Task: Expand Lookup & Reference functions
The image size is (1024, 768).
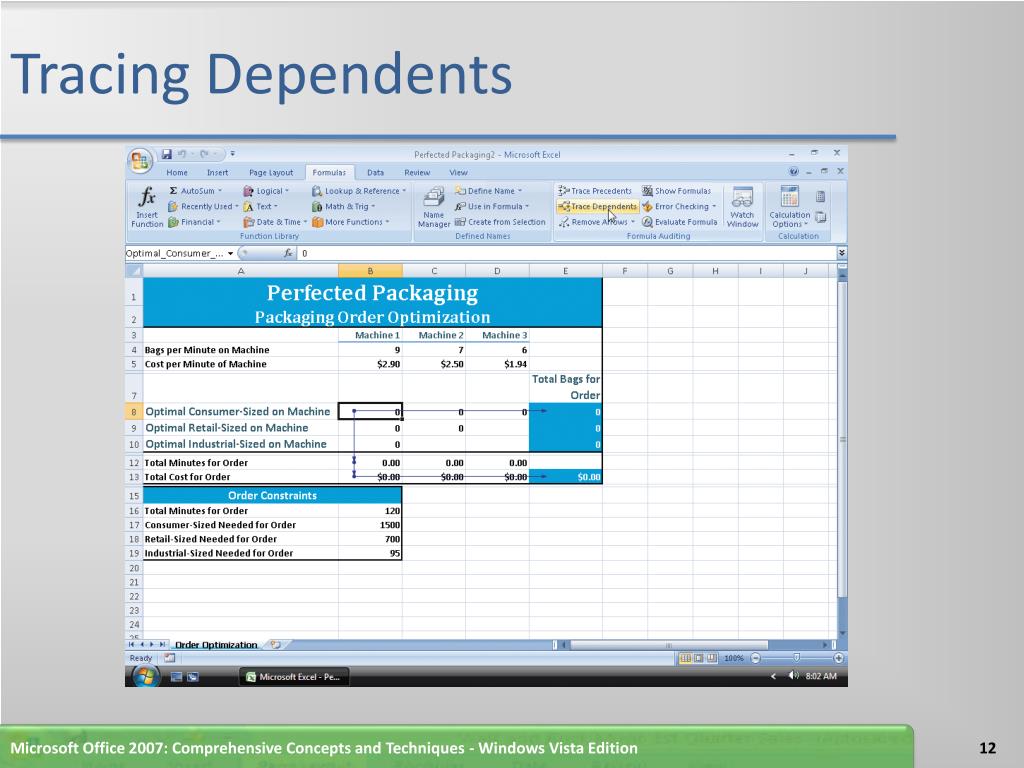Action: coord(359,191)
